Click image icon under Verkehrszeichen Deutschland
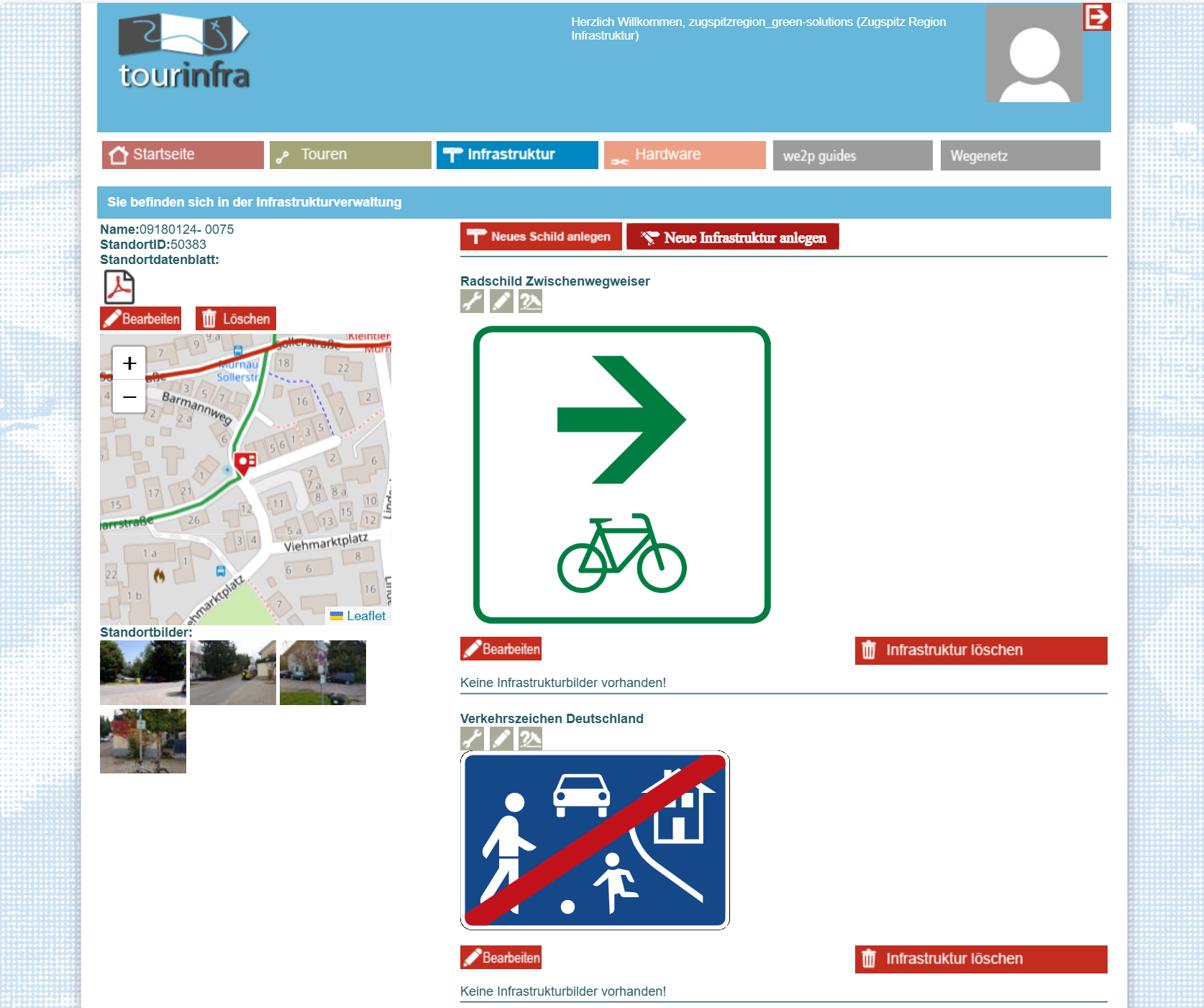 pos(530,739)
